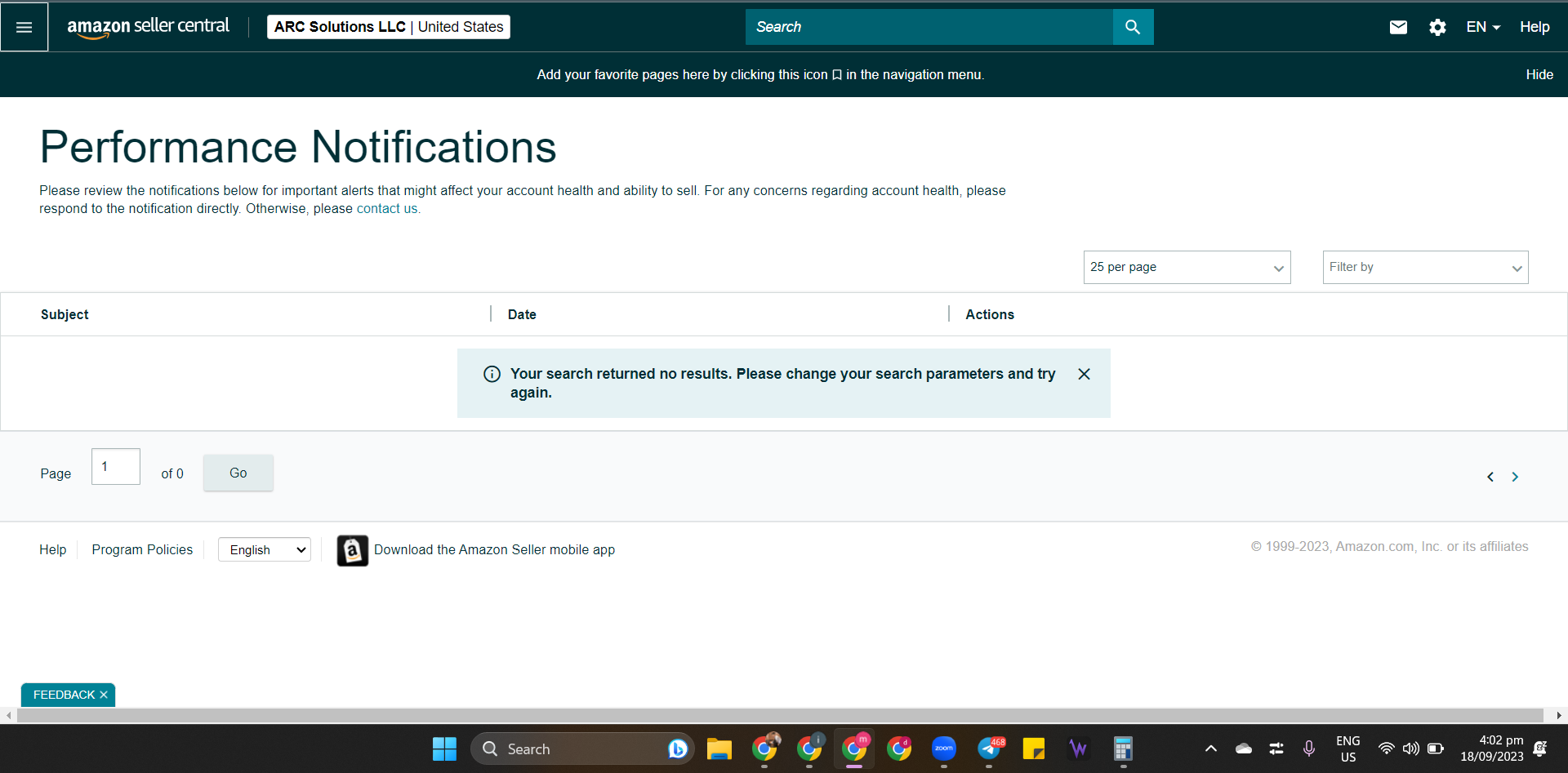This screenshot has height=773, width=1568.
Task: Open the Wi-Fi network tray icon
Action: point(1386,749)
